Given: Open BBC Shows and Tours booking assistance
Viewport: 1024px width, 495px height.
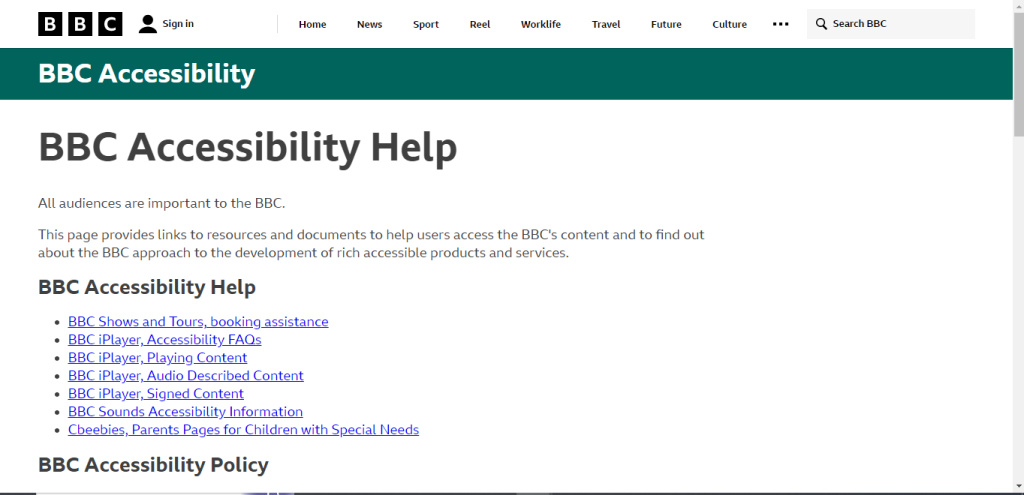Looking at the screenshot, I should pyautogui.click(x=198, y=321).
